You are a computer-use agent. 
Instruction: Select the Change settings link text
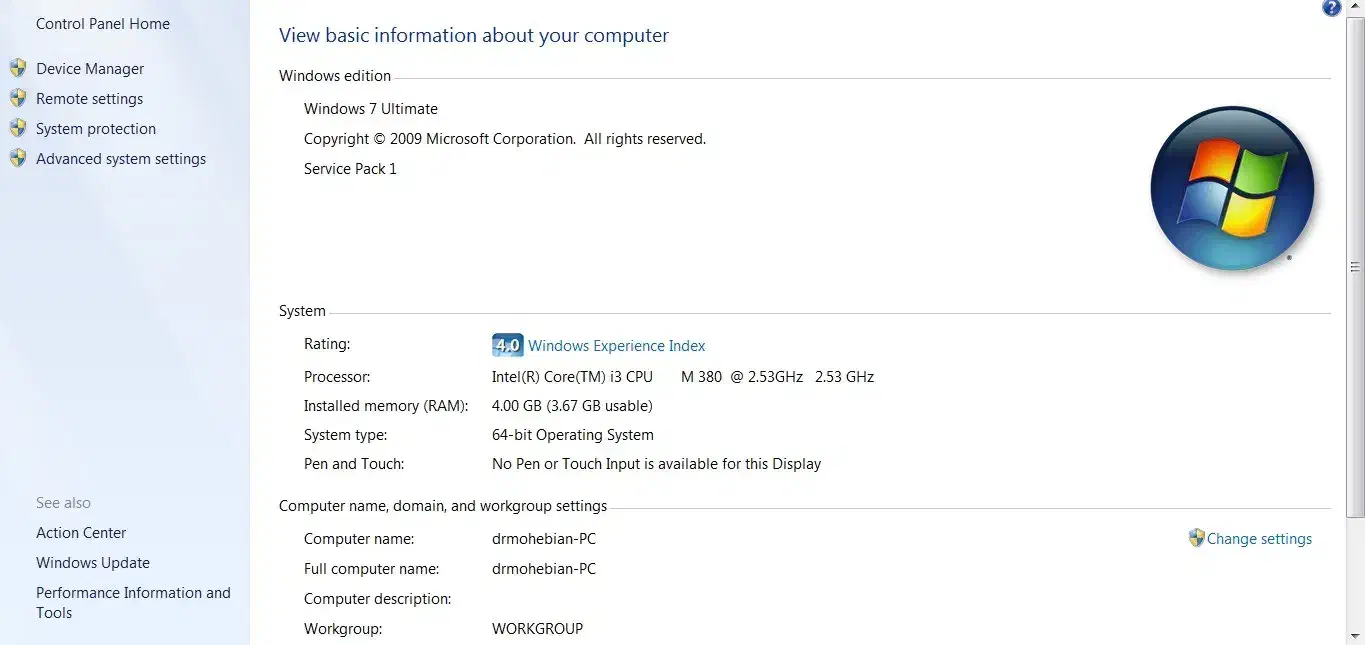coord(1259,538)
